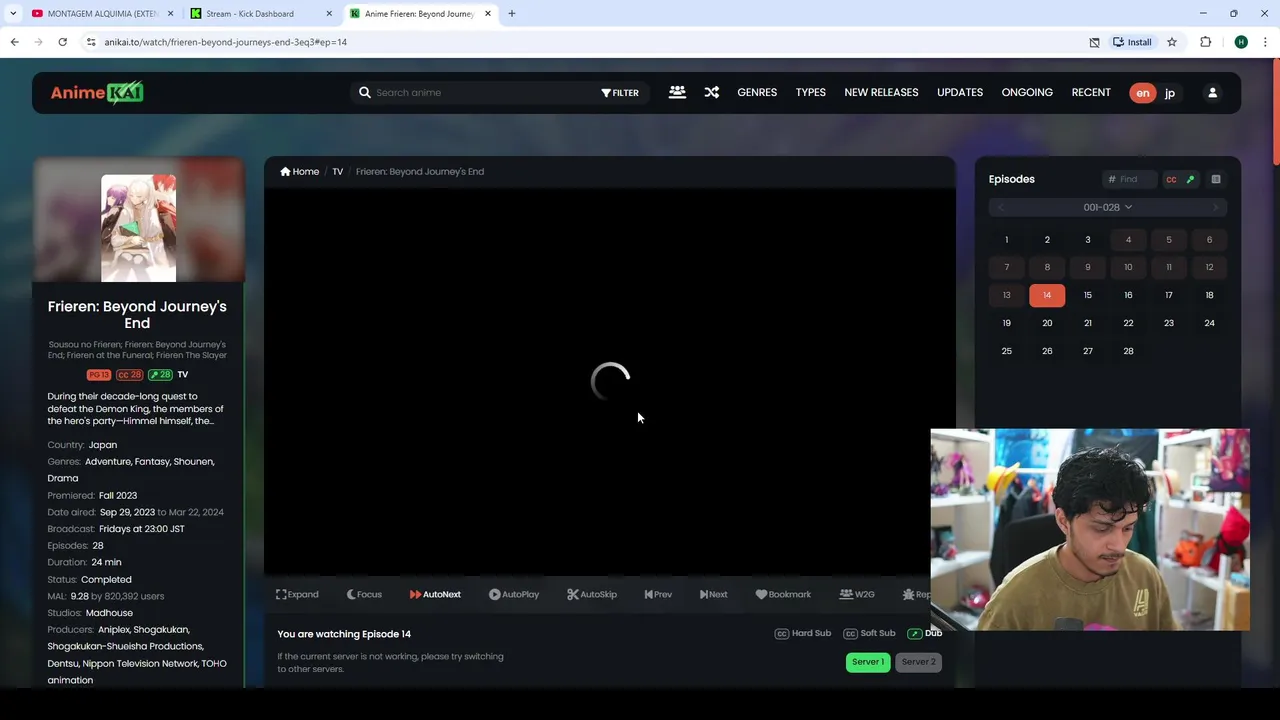1280x720 pixels.
Task: Click the AnimeKAI site logo
Action: coord(97,93)
